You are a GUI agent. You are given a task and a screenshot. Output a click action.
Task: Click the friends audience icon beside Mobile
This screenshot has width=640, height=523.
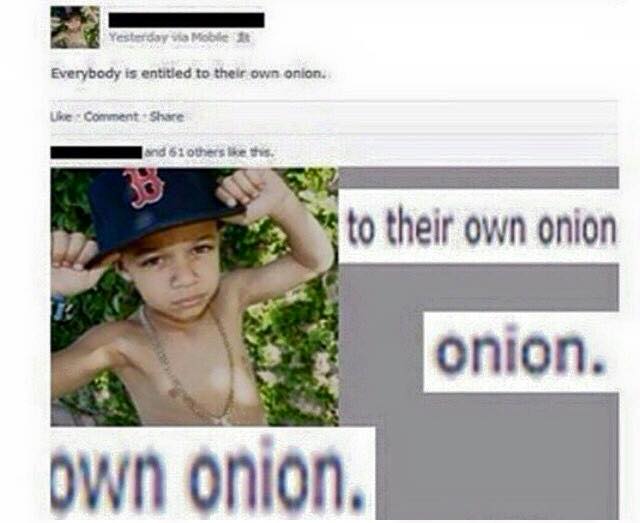244,38
